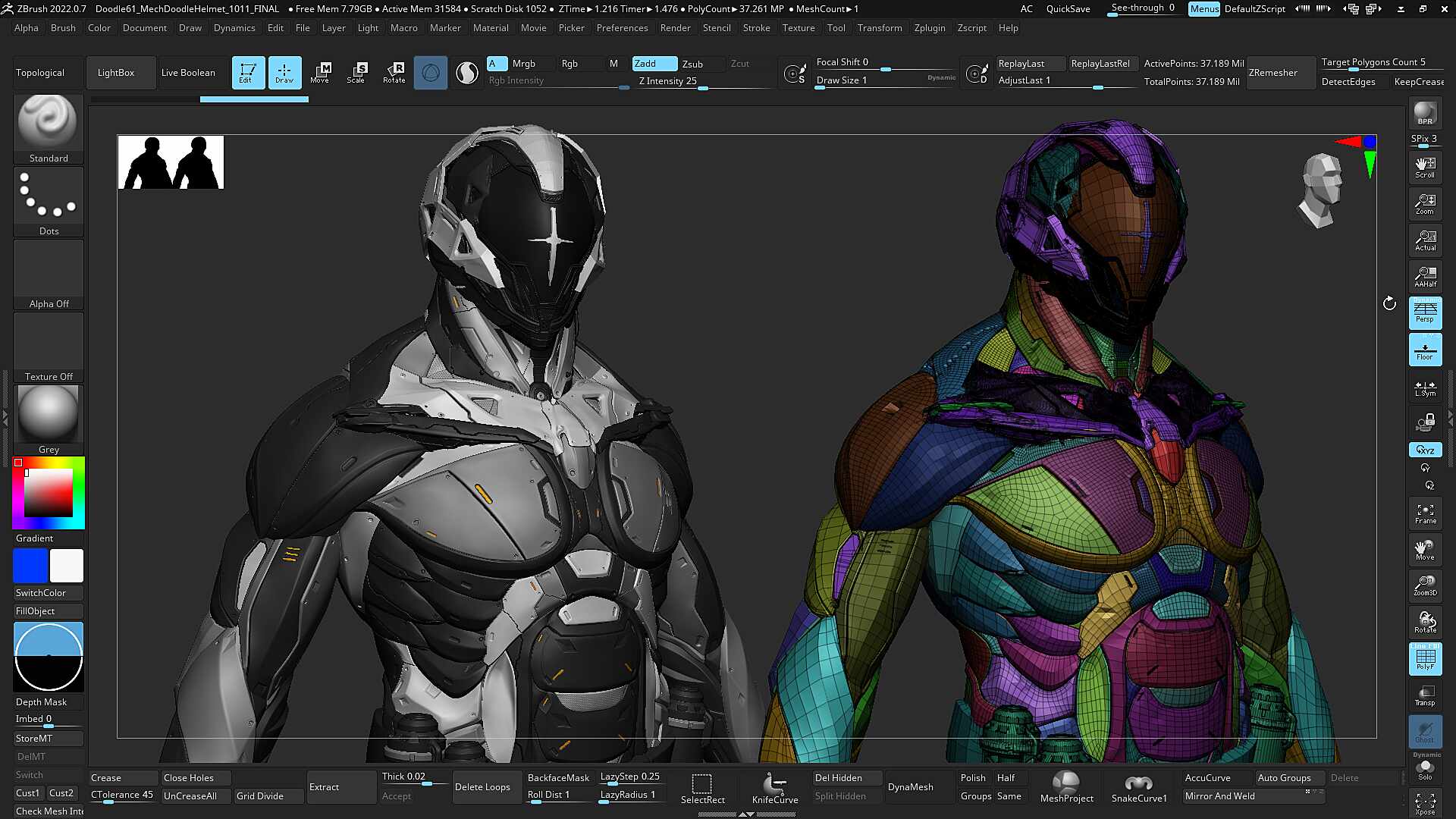The image size is (1456, 819).
Task: Select the Move transform tool
Action: 320,73
